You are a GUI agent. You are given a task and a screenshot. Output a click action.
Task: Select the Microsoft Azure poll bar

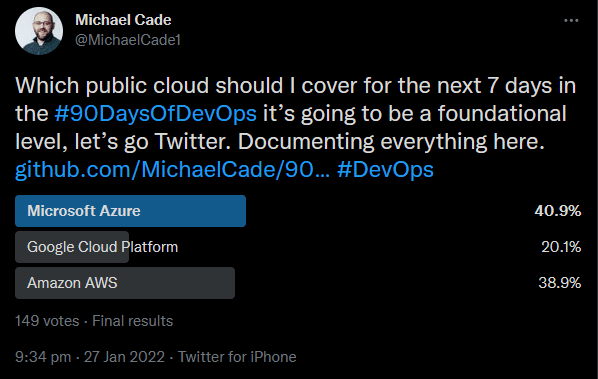click(x=130, y=211)
